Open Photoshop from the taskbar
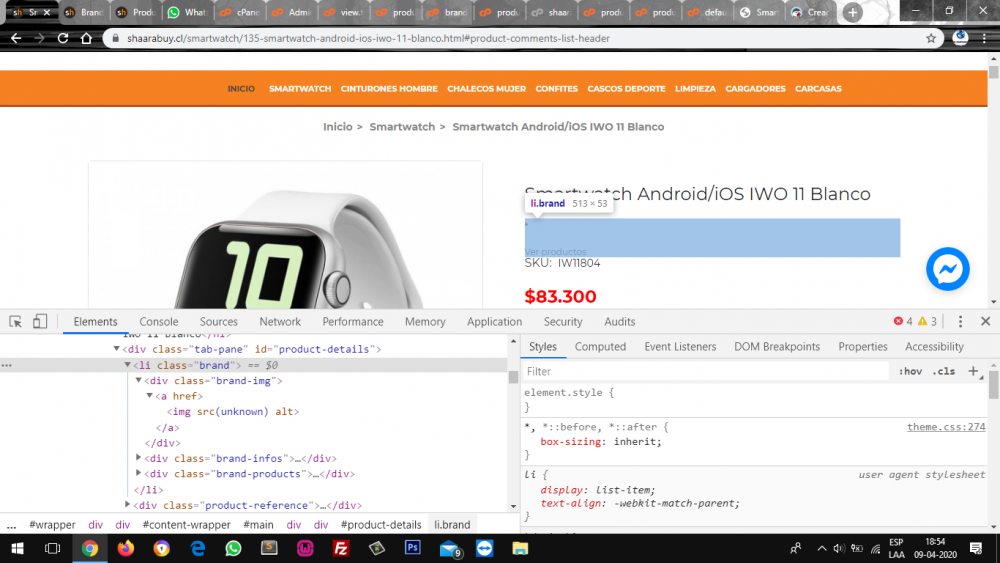Image resolution: width=1000 pixels, height=563 pixels. [x=412, y=548]
